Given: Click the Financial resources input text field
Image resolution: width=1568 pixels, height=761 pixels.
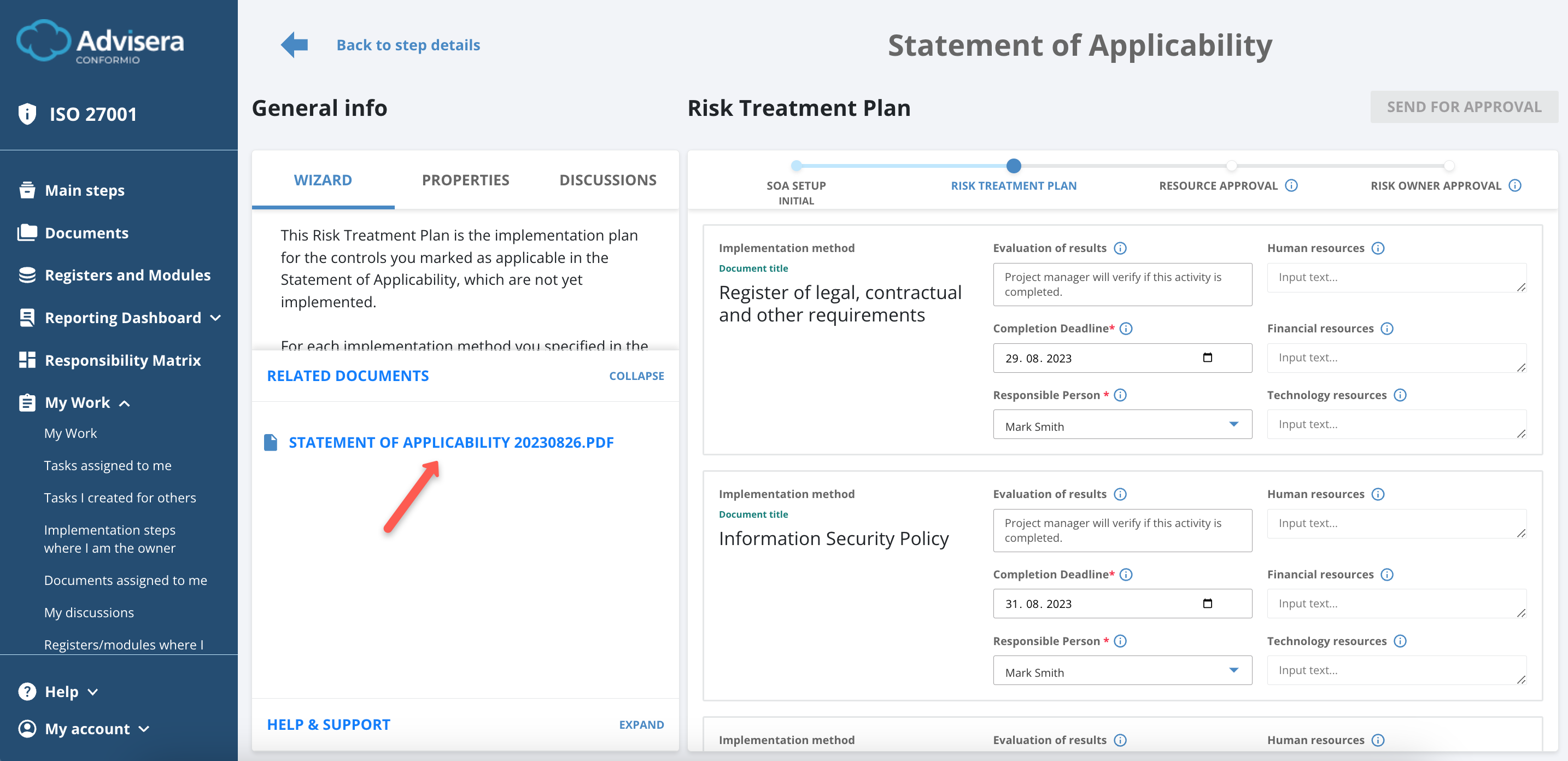Looking at the screenshot, I should point(1396,358).
